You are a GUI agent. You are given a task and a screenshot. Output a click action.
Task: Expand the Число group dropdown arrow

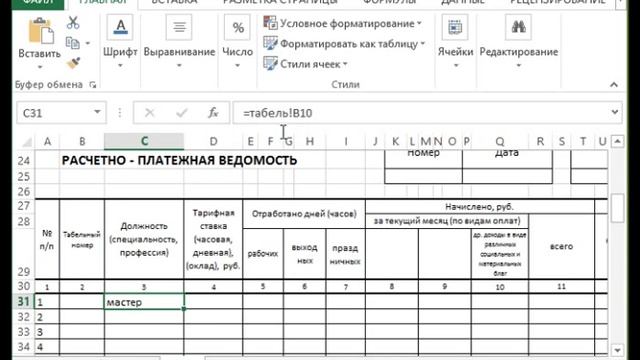pos(237,65)
